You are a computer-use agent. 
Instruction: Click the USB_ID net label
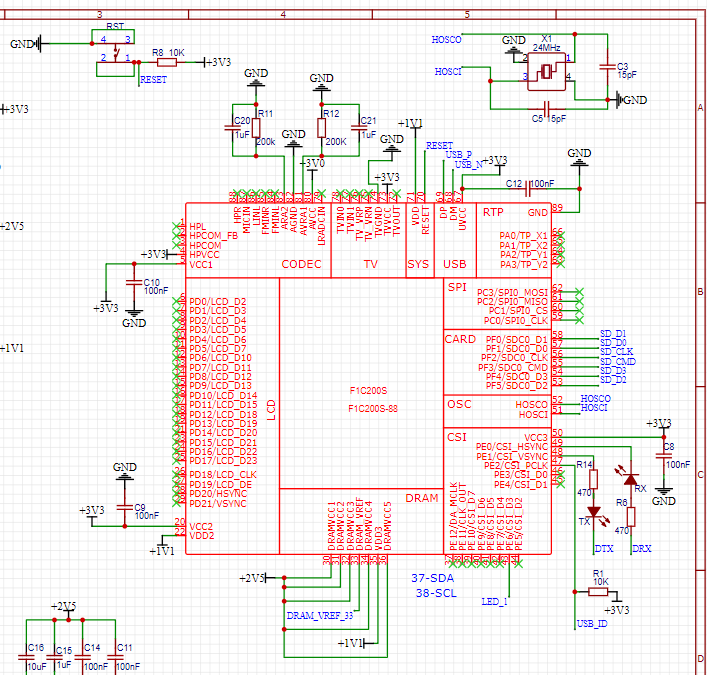[591, 624]
